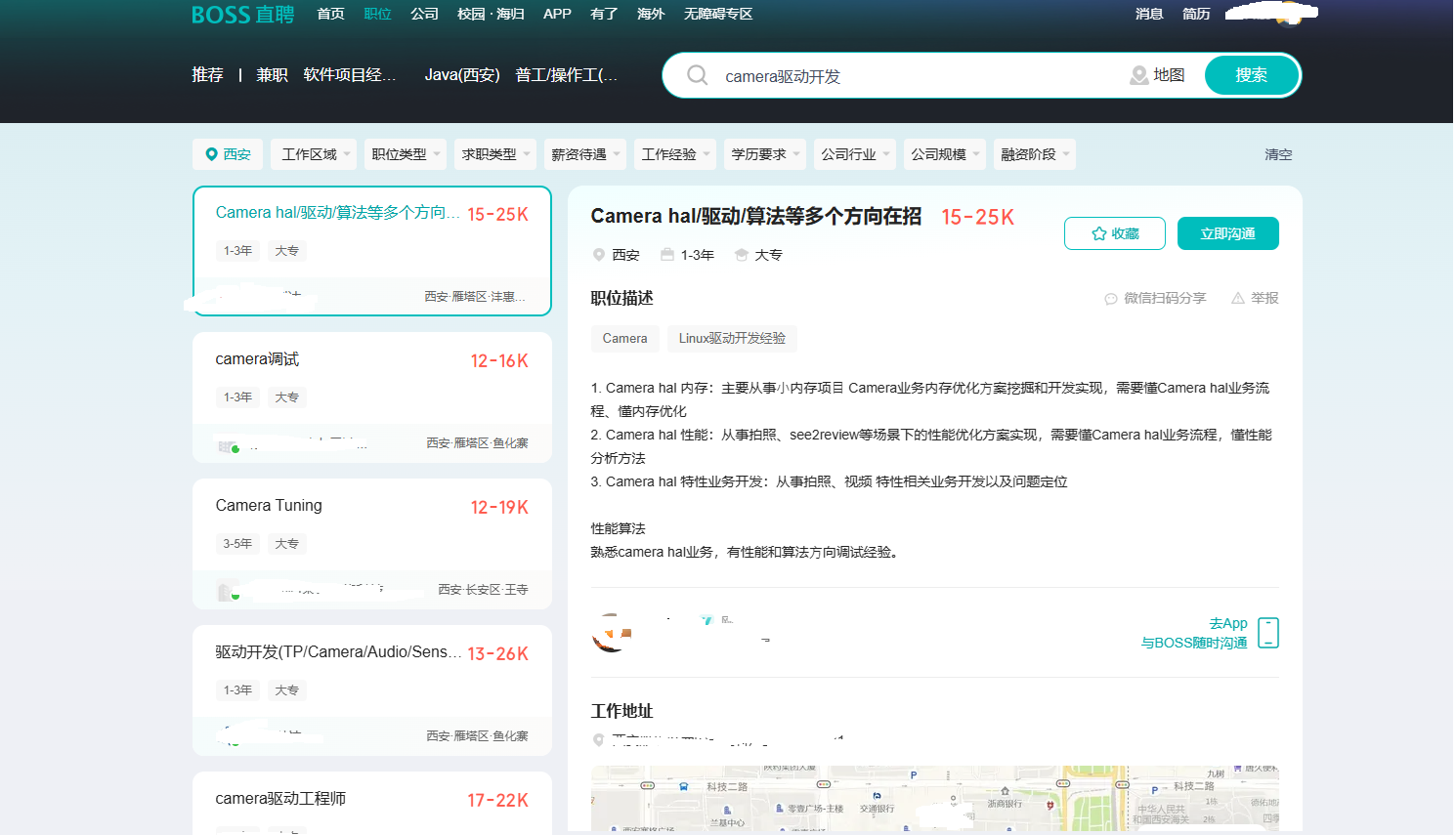Image resolution: width=1456 pixels, height=835 pixels.
Task: Click the camera驱动开发 search input
Action: [919, 76]
